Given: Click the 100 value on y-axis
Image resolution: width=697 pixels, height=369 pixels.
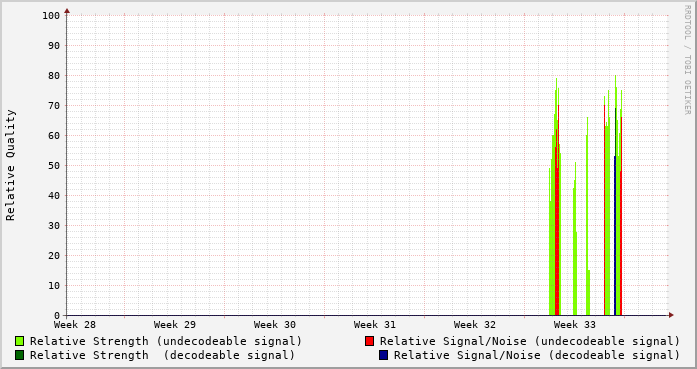Looking at the screenshot, I should click(x=51, y=16).
